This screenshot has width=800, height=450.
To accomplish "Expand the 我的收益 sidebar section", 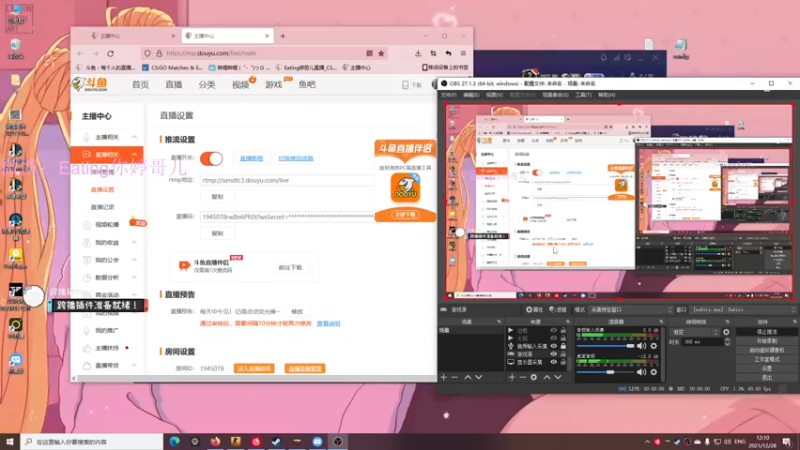I will point(134,242).
